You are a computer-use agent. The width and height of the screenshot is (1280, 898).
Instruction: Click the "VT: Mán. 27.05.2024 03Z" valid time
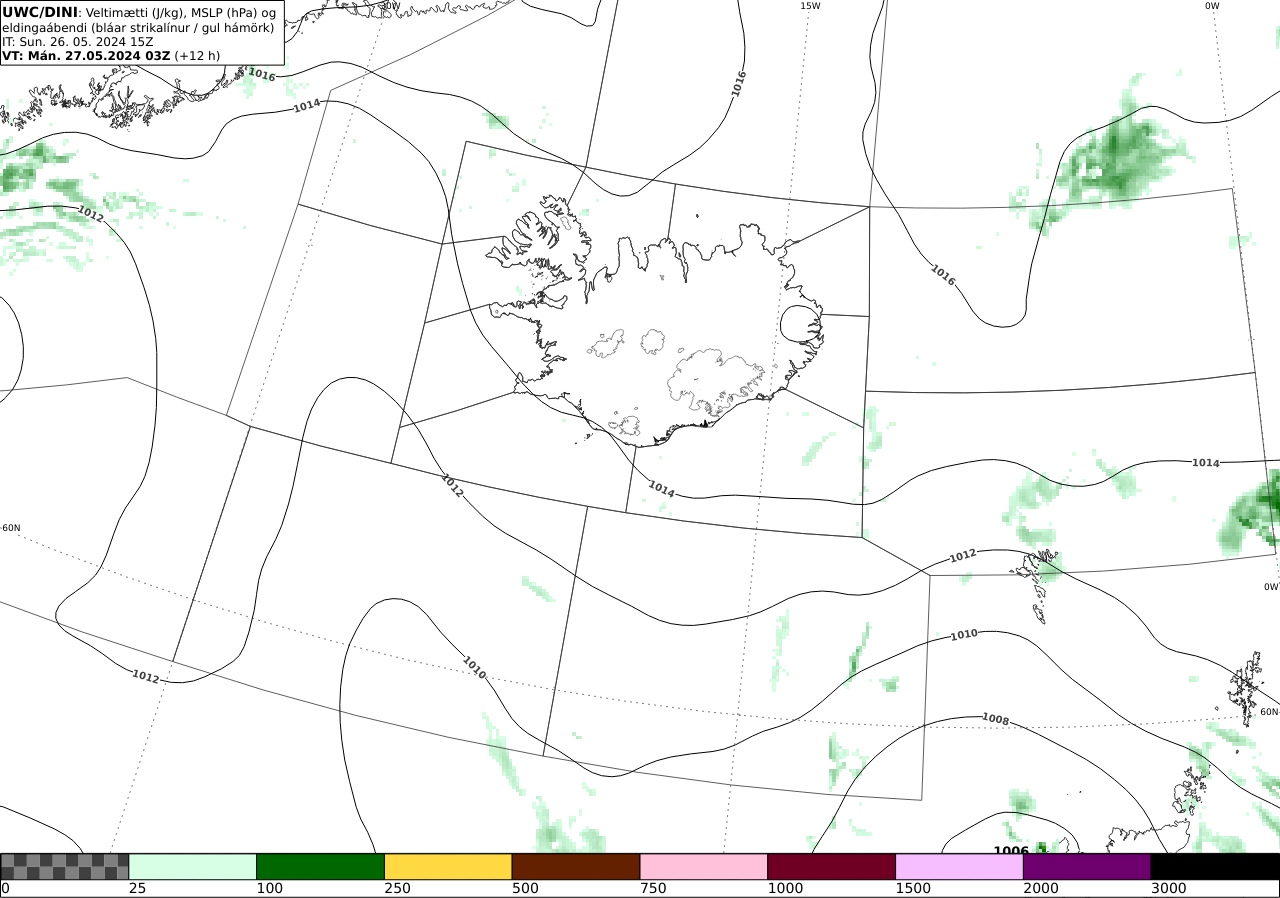click(86, 55)
